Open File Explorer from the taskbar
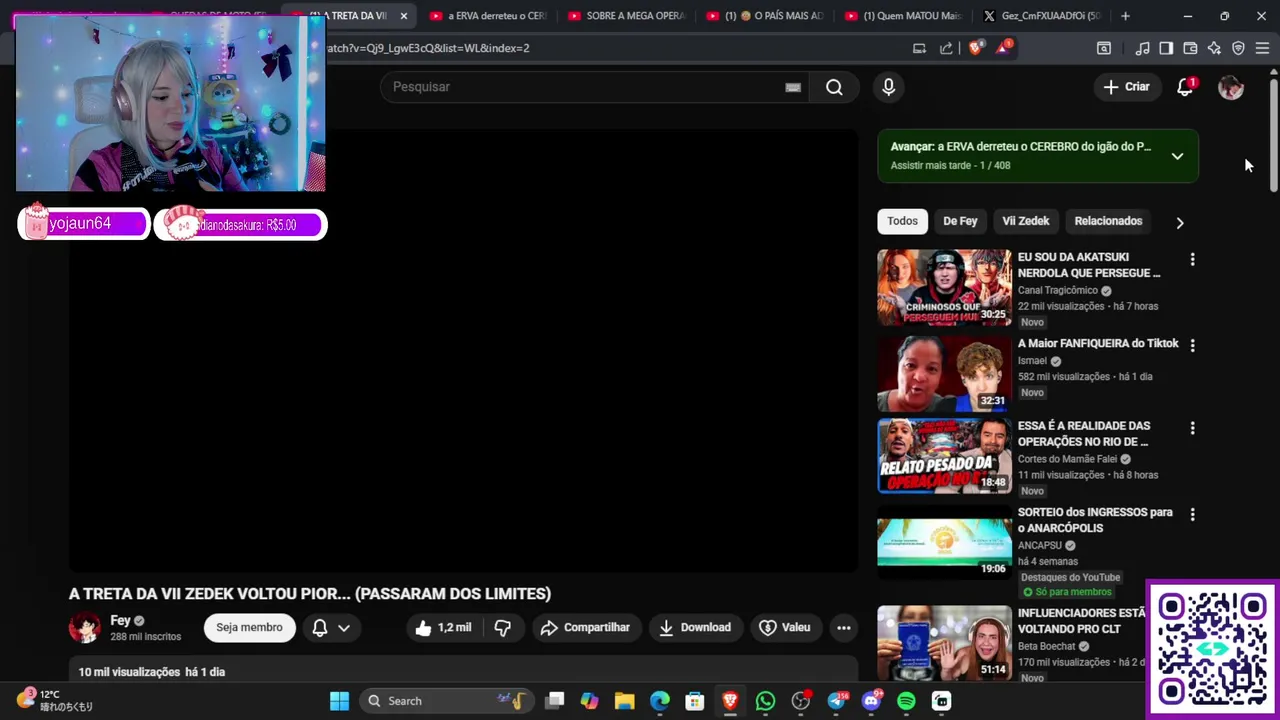1280x720 pixels. coord(625,701)
